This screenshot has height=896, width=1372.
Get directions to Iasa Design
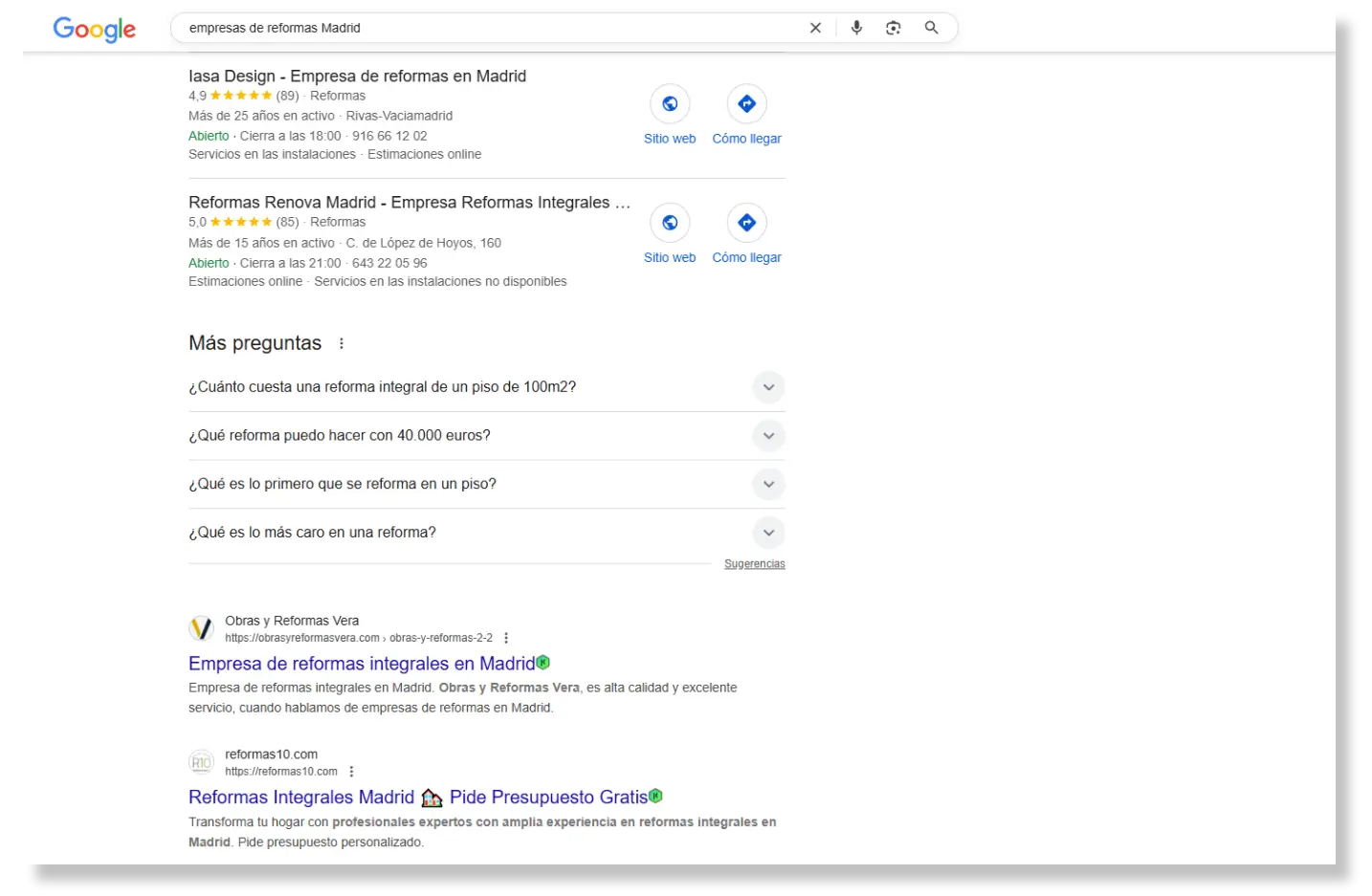click(746, 104)
